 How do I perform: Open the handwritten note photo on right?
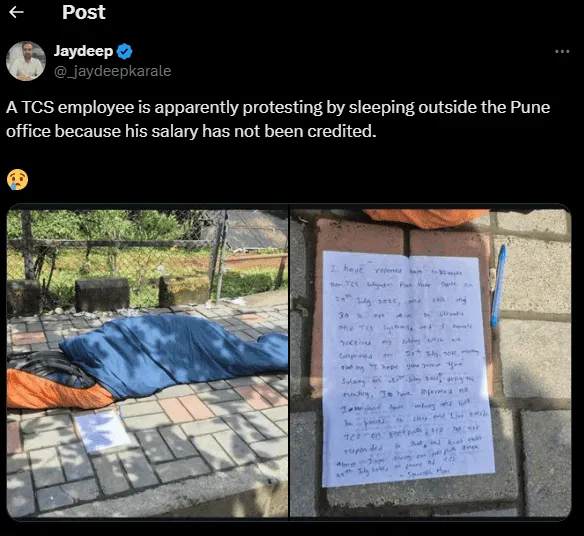pyautogui.click(x=431, y=362)
